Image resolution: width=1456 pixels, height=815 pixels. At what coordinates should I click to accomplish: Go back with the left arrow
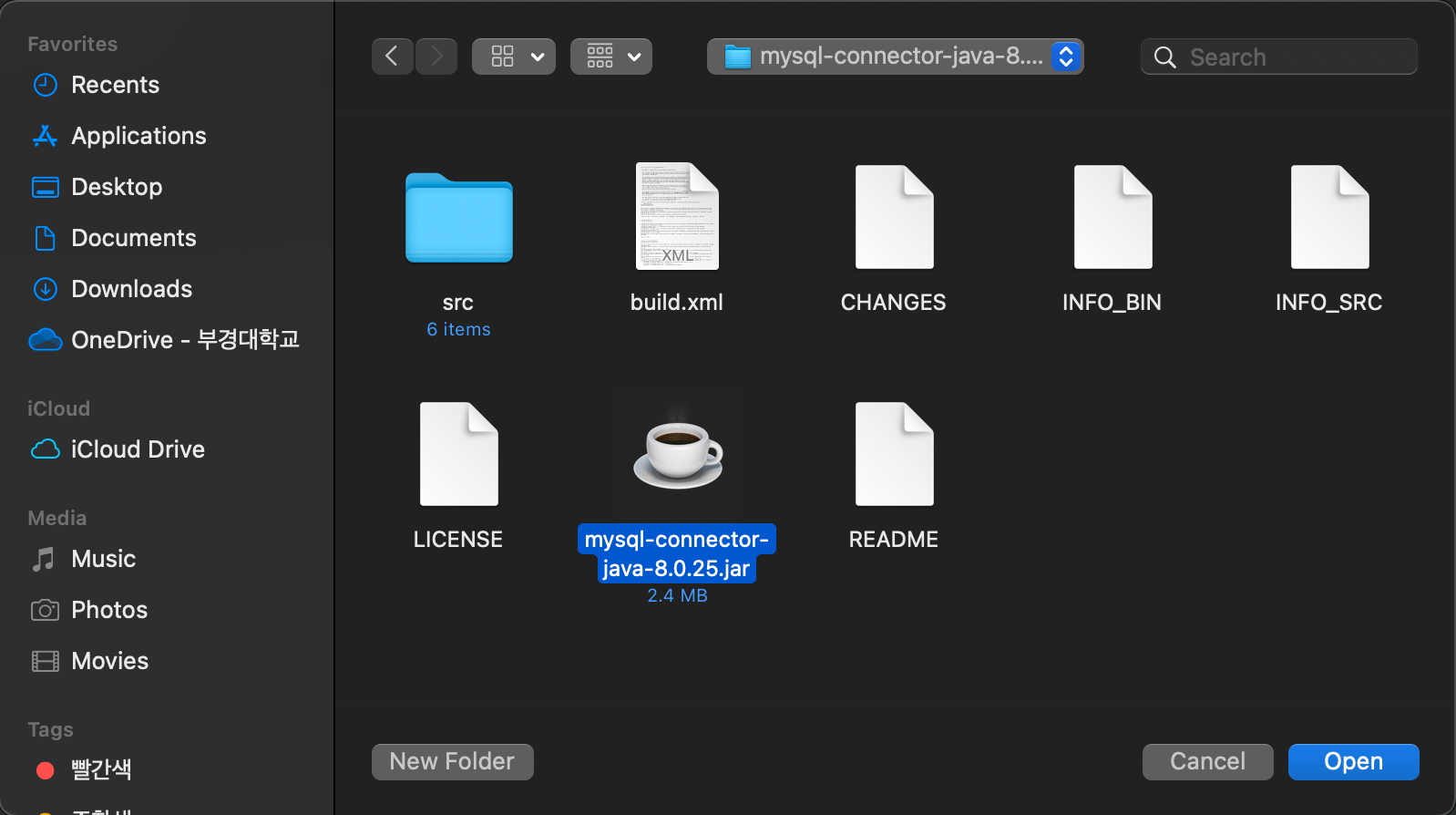pyautogui.click(x=393, y=57)
